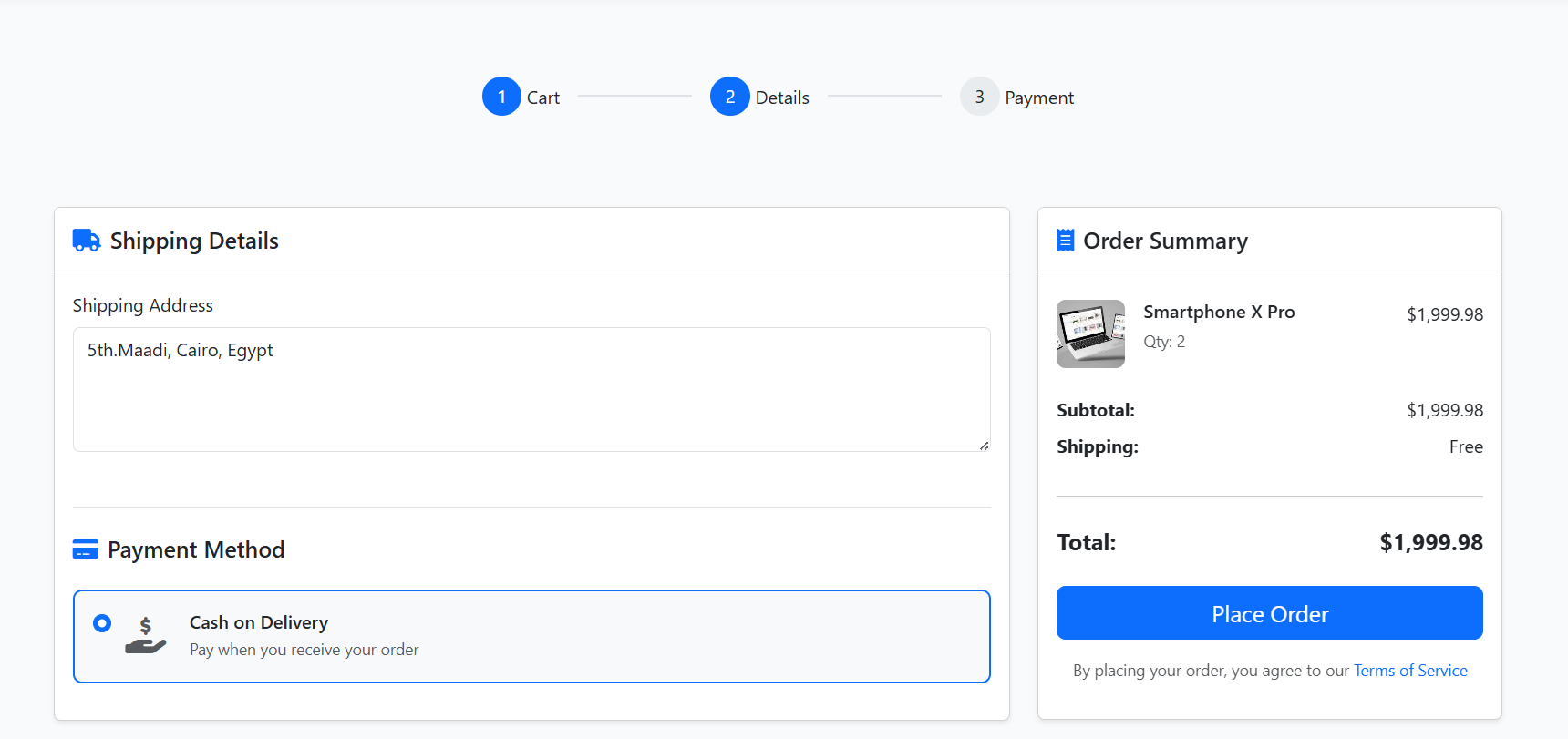
Task: Click the blue step 2 circle for Details
Action: click(729, 96)
